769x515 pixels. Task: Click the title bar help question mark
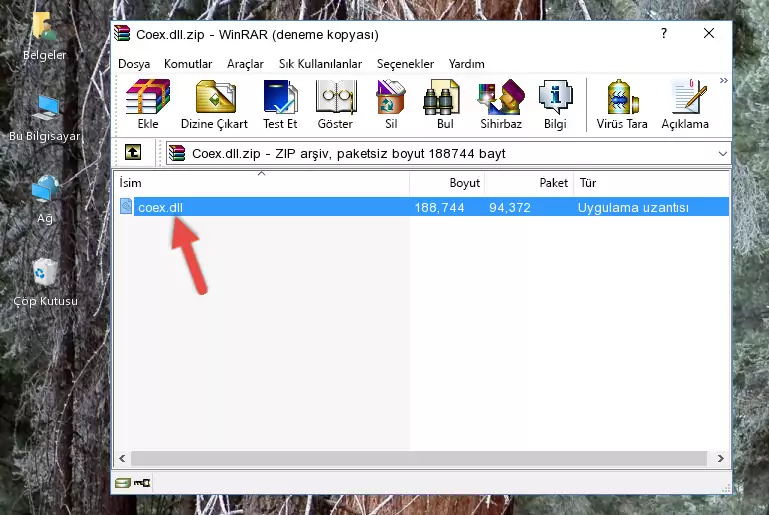664,33
